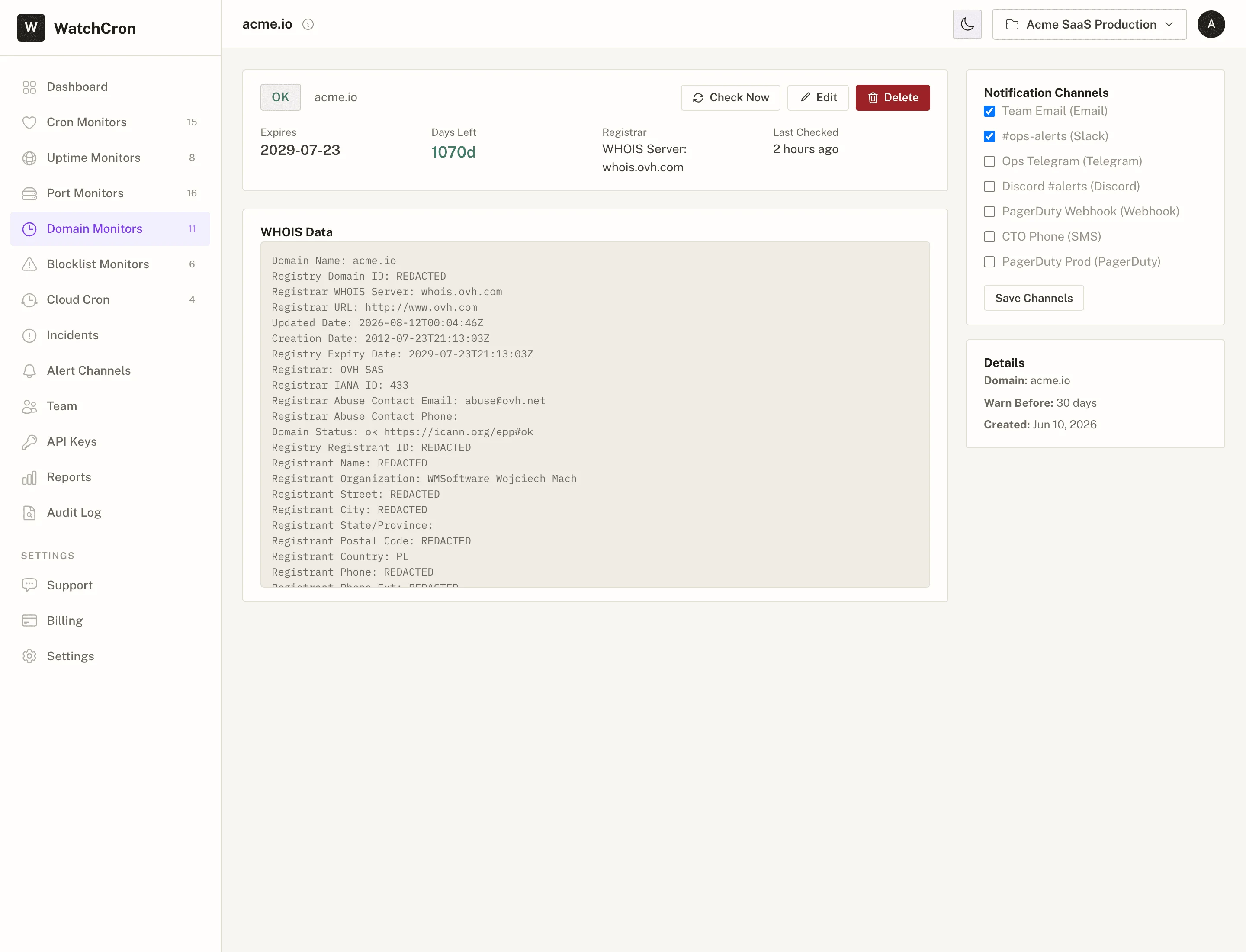Open Uptime Monitors section
Image resolution: width=1246 pixels, height=952 pixels.
pyautogui.click(x=110, y=158)
